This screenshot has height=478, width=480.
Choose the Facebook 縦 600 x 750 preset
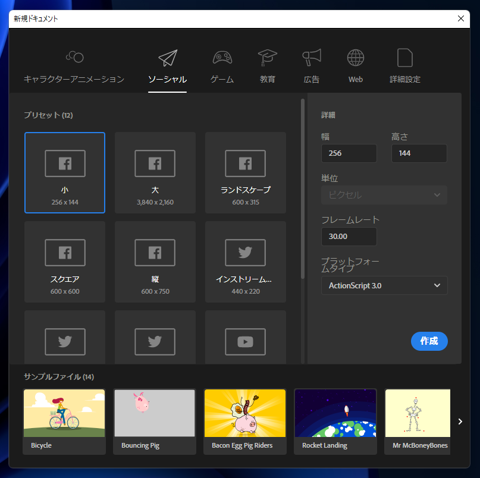(155, 262)
